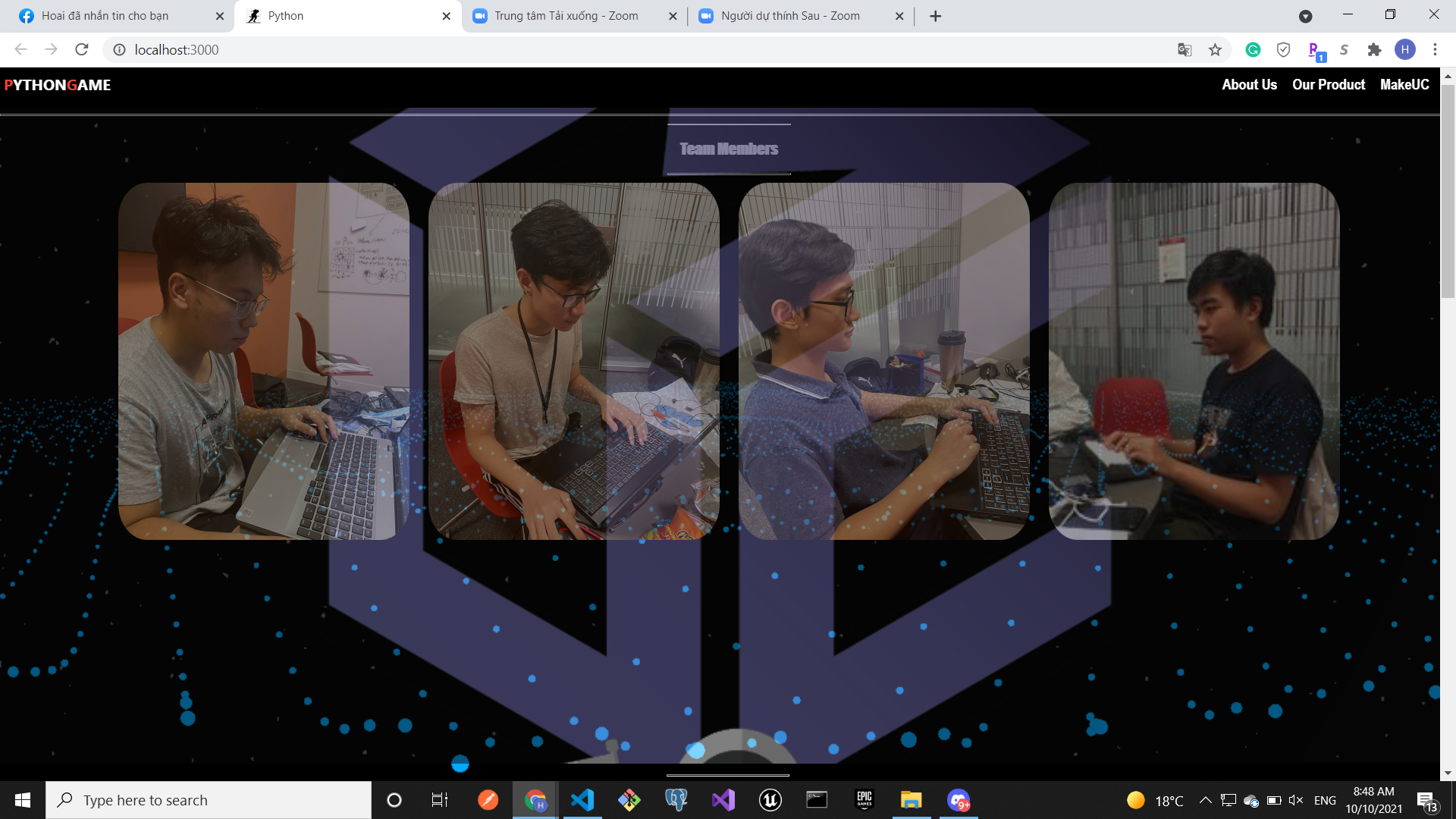Click the page's vertical scrollbar thumb
The height and width of the screenshot is (819, 1456).
(x=1448, y=190)
